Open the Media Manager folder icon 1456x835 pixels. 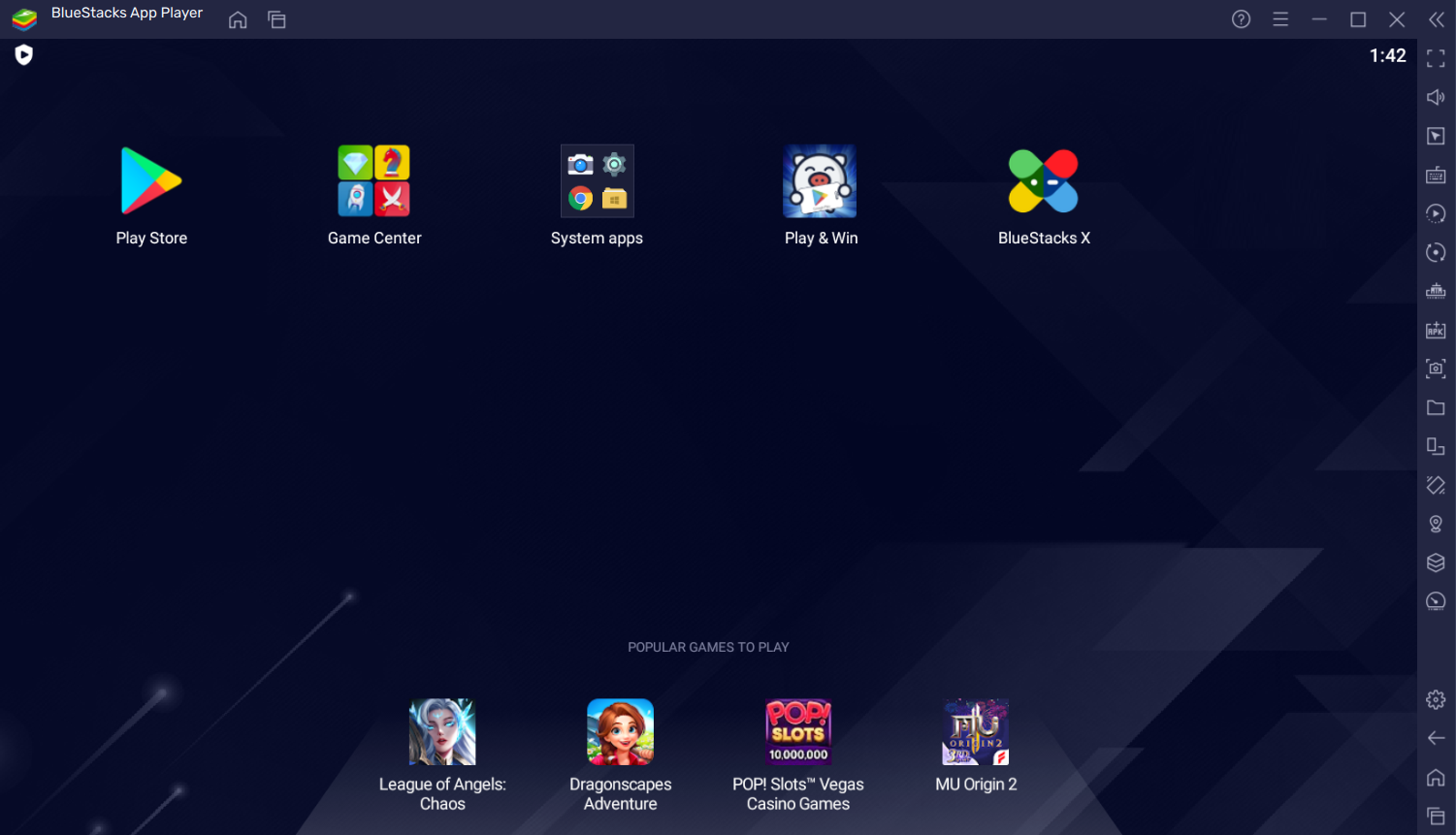click(x=1436, y=407)
